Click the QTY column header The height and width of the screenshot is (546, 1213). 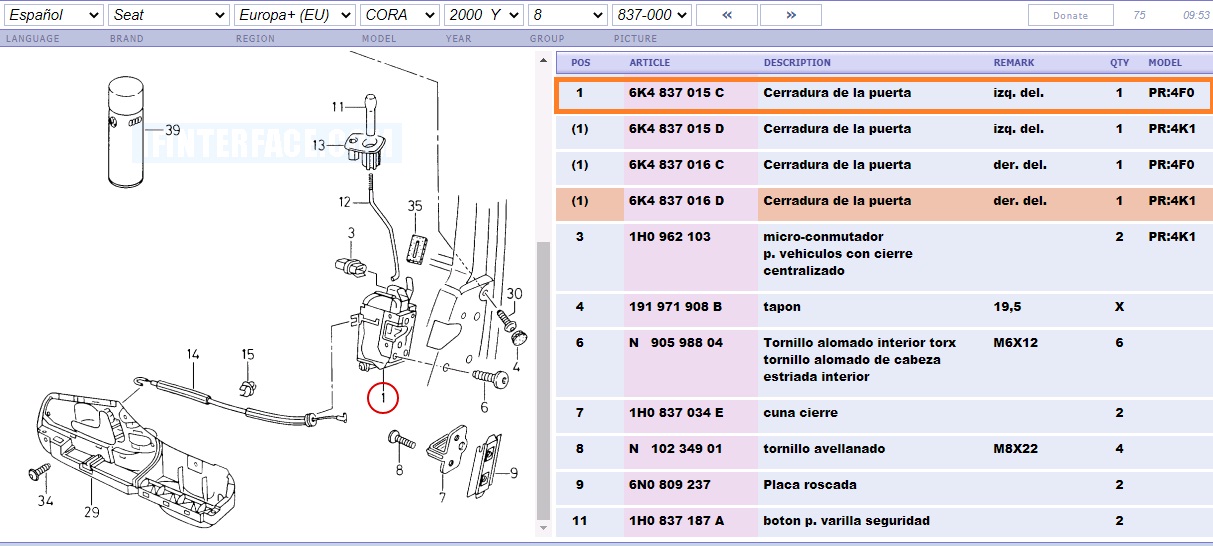coord(1119,62)
